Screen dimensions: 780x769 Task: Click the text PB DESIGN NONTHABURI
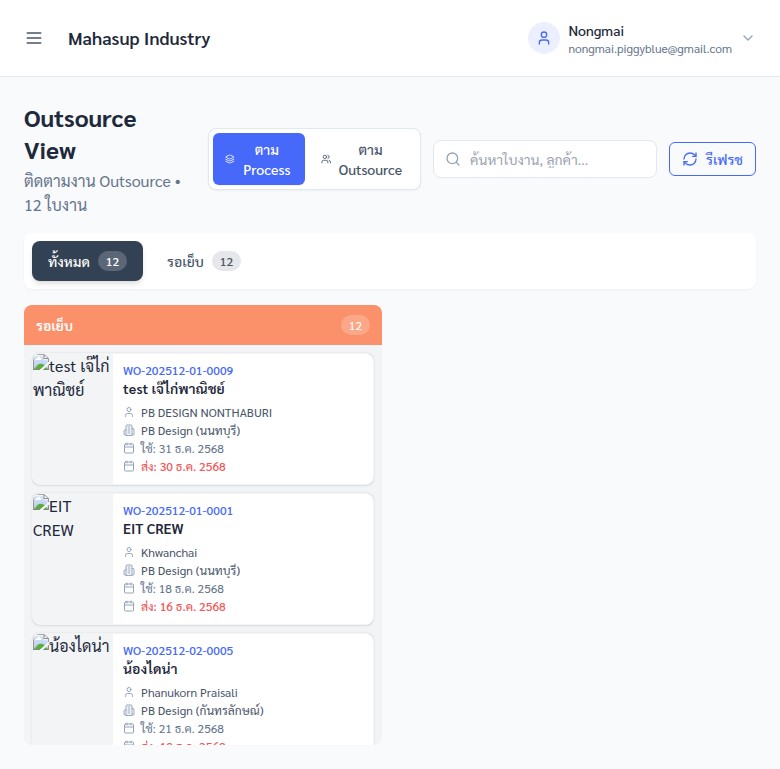pos(206,413)
